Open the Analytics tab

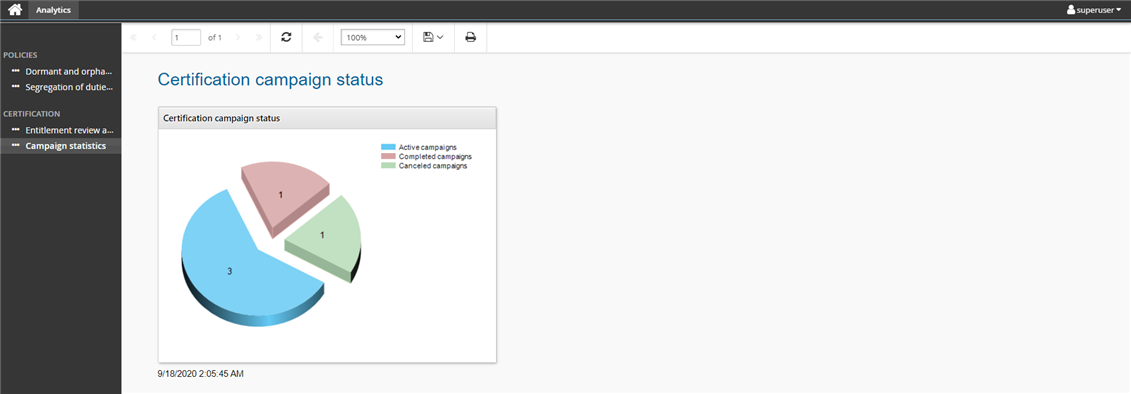[x=53, y=10]
